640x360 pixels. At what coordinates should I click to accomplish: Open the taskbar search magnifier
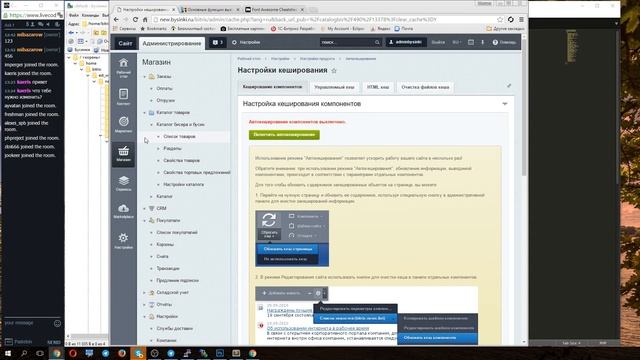(x=24, y=353)
